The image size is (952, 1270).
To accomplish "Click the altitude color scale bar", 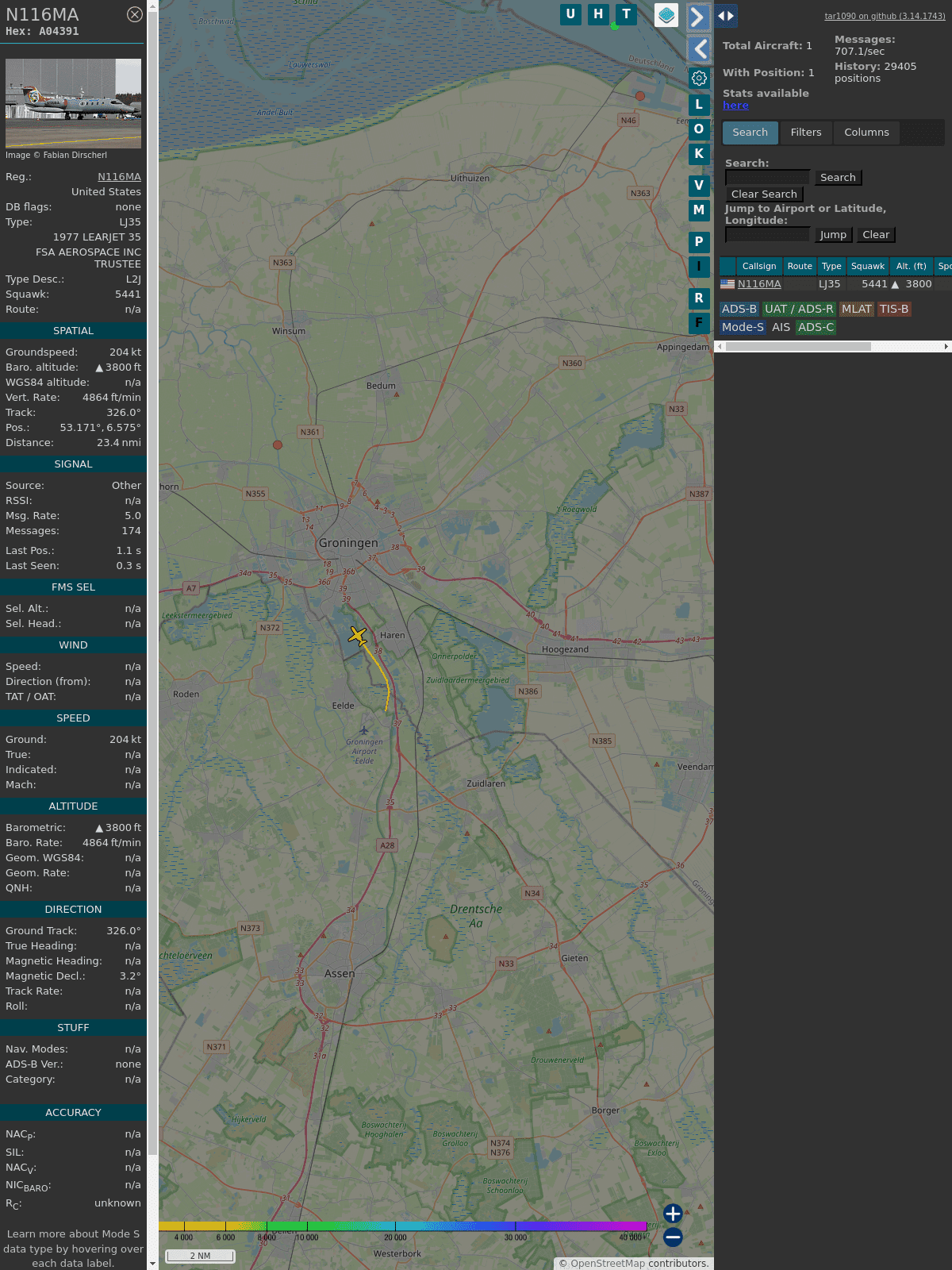I will click(x=403, y=1226).
